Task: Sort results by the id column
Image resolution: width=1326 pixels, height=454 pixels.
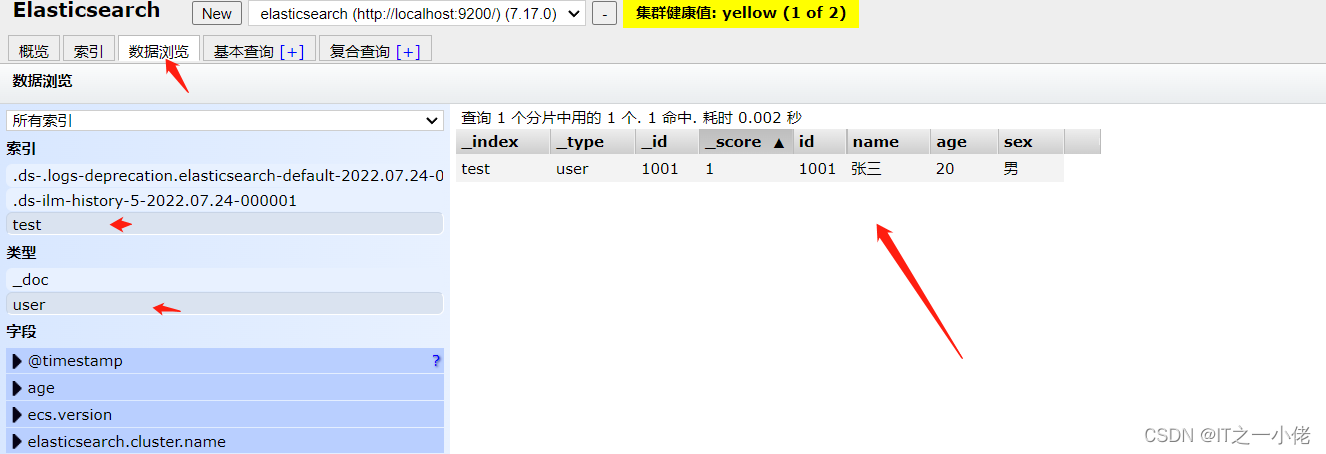Action: tap(820, 142)
